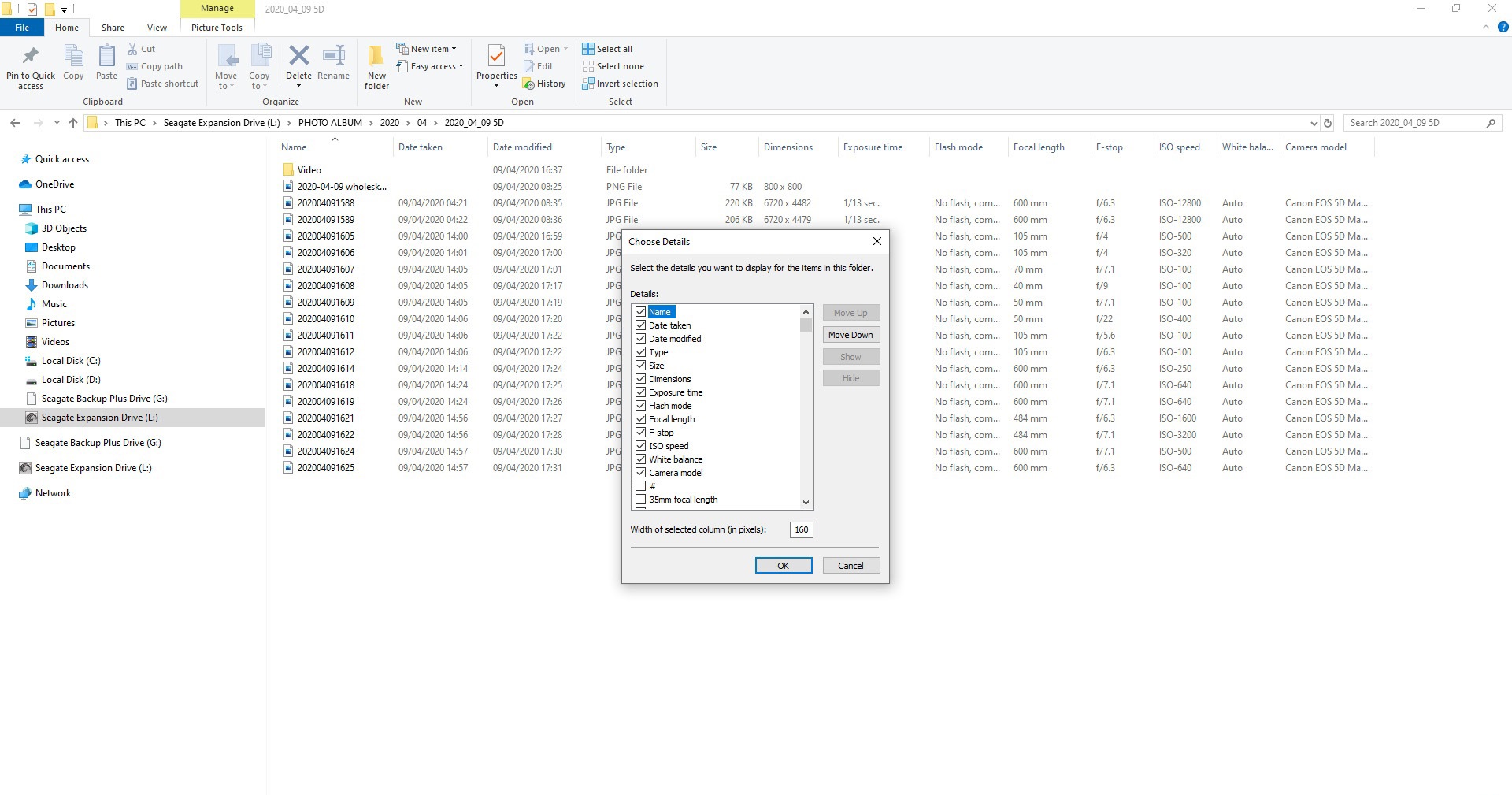Close the Choose Details dialog

(877, 242)
